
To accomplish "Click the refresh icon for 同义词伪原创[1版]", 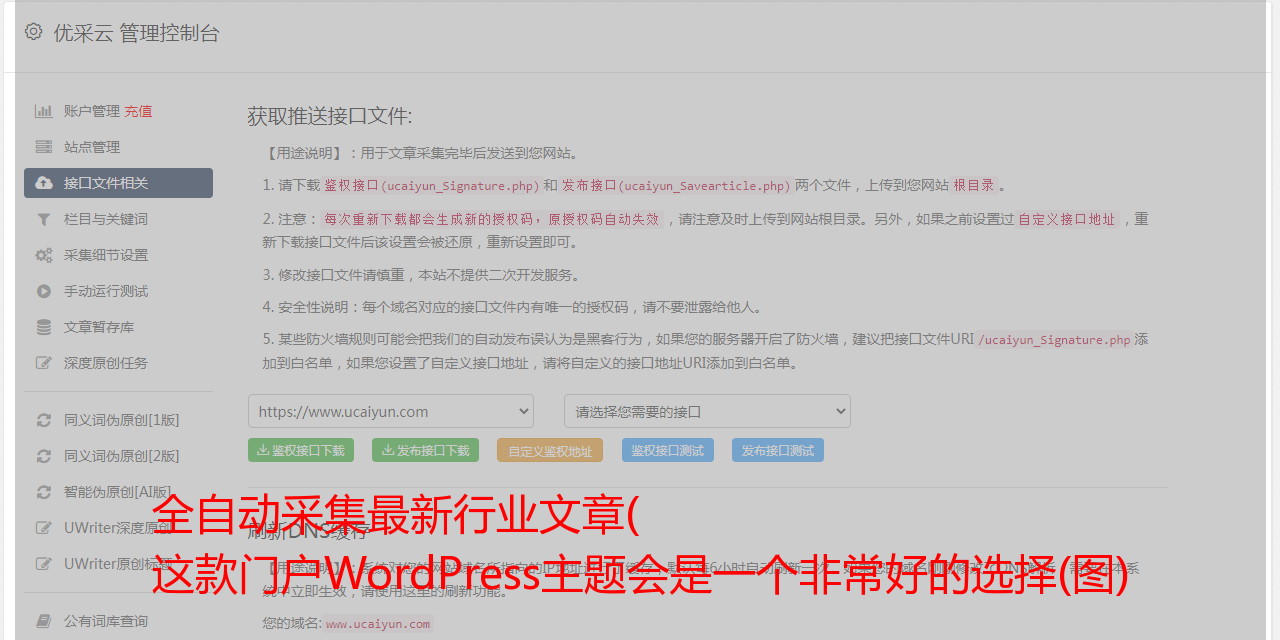I will tap(44, 420).
